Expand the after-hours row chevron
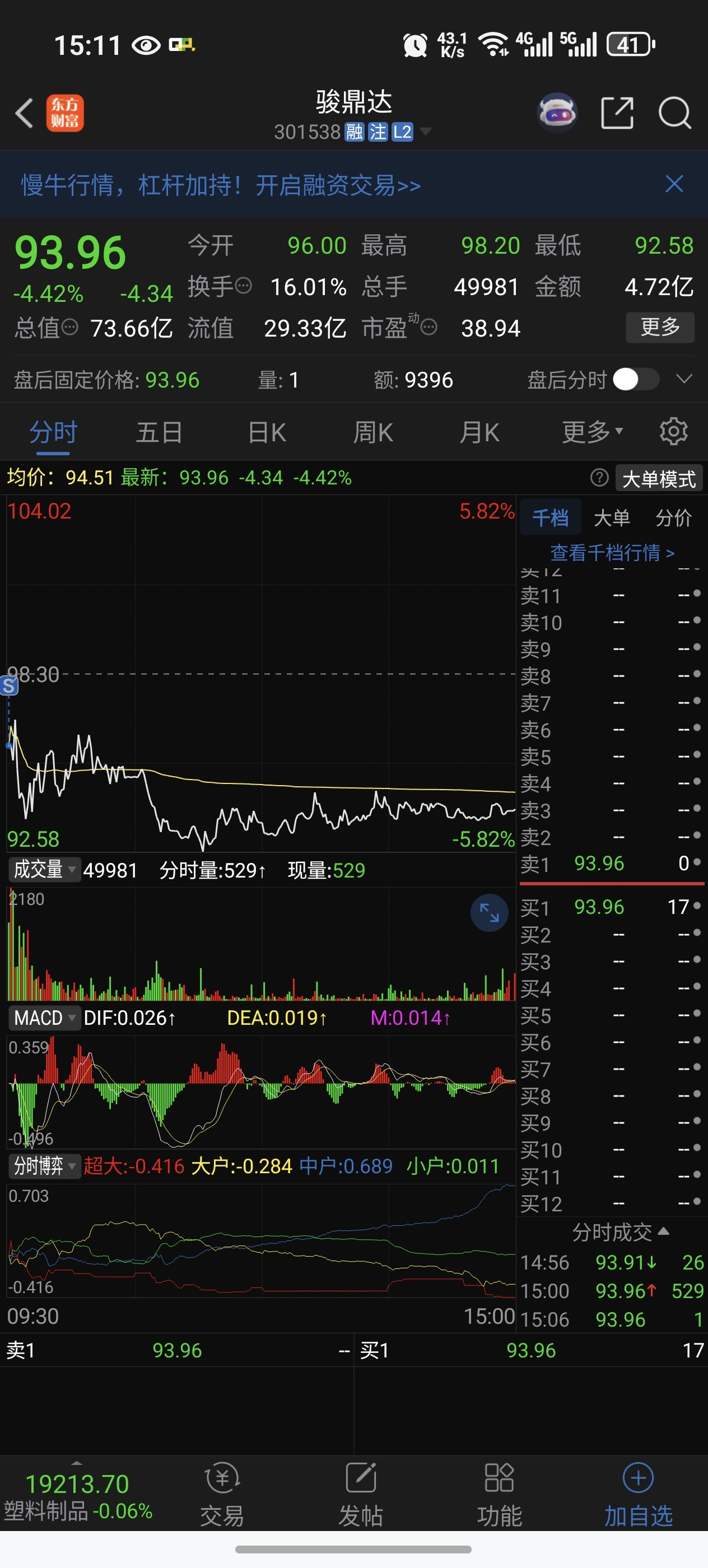This screenshot has width=708, height=1568. tap(684, 379)
